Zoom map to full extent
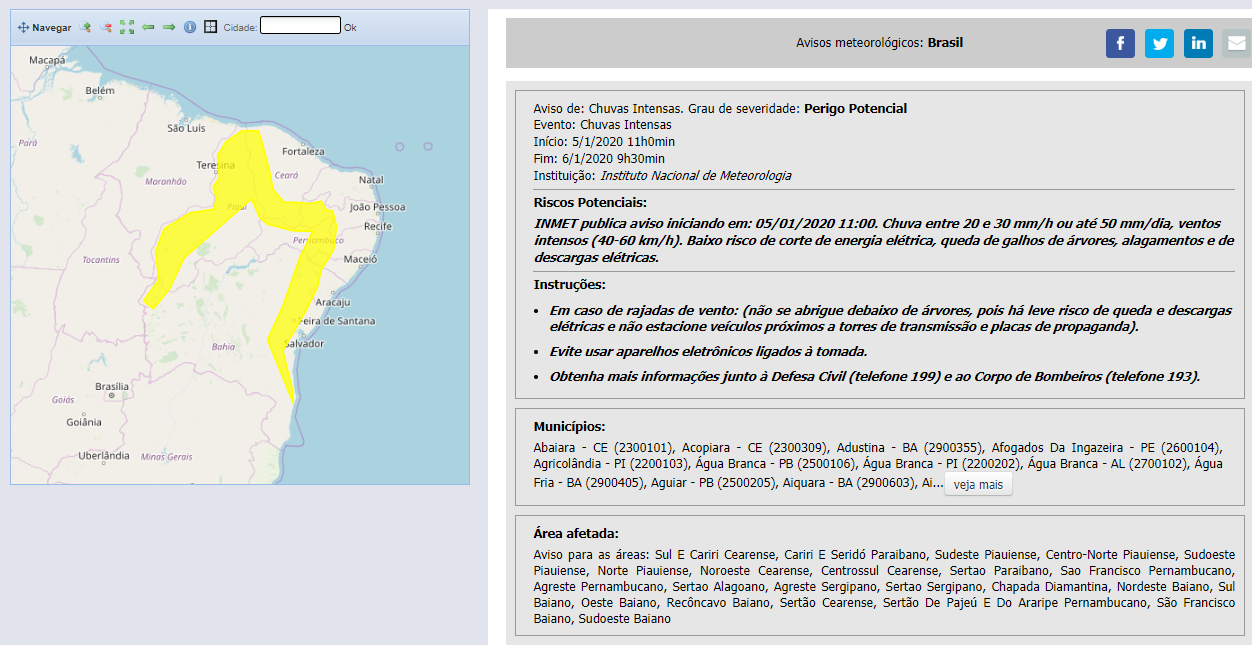Viewport: 1252px width, 645px height. (x=127, y=28)
